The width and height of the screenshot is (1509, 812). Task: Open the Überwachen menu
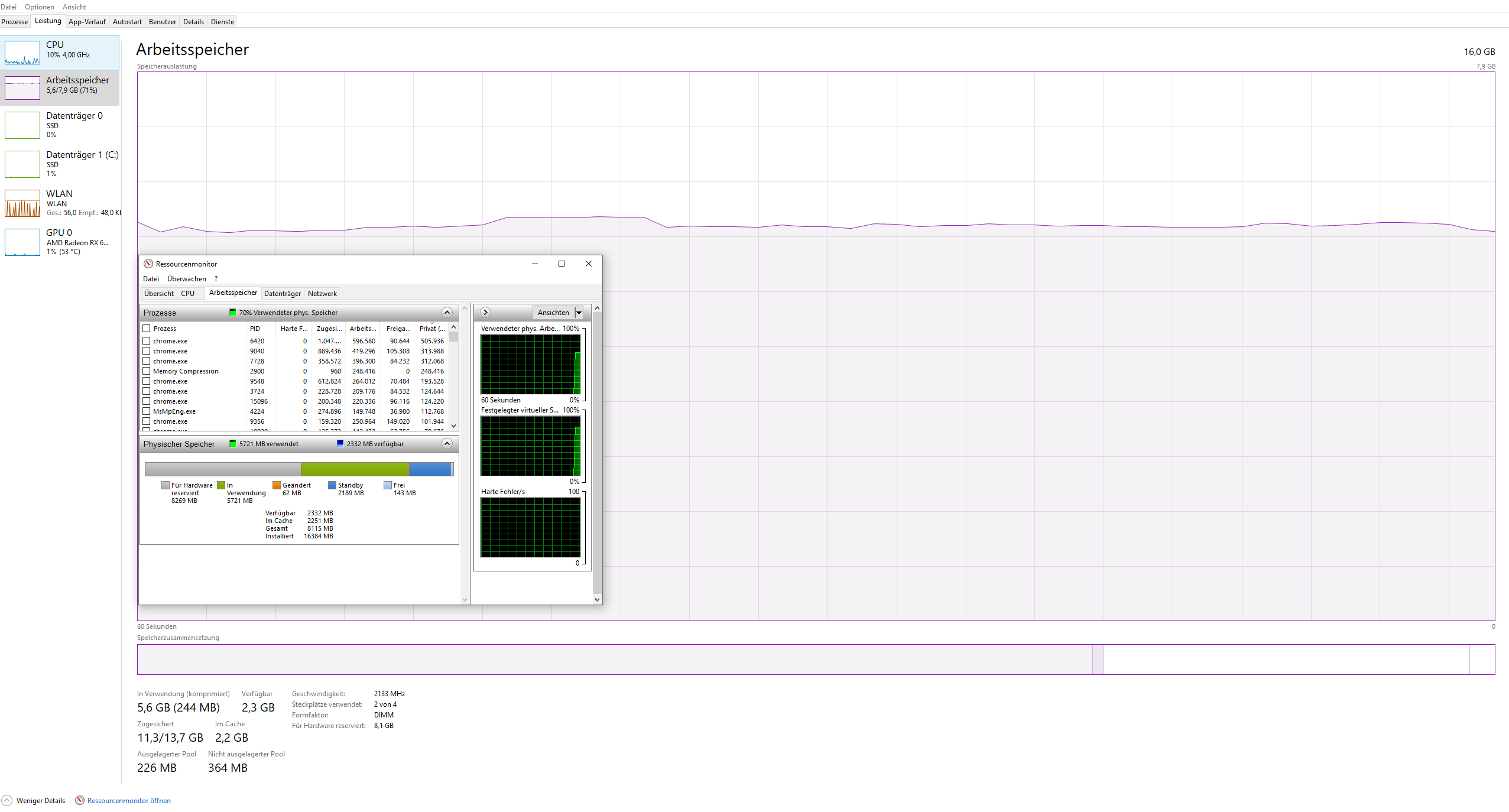click(x=187, y=278)
